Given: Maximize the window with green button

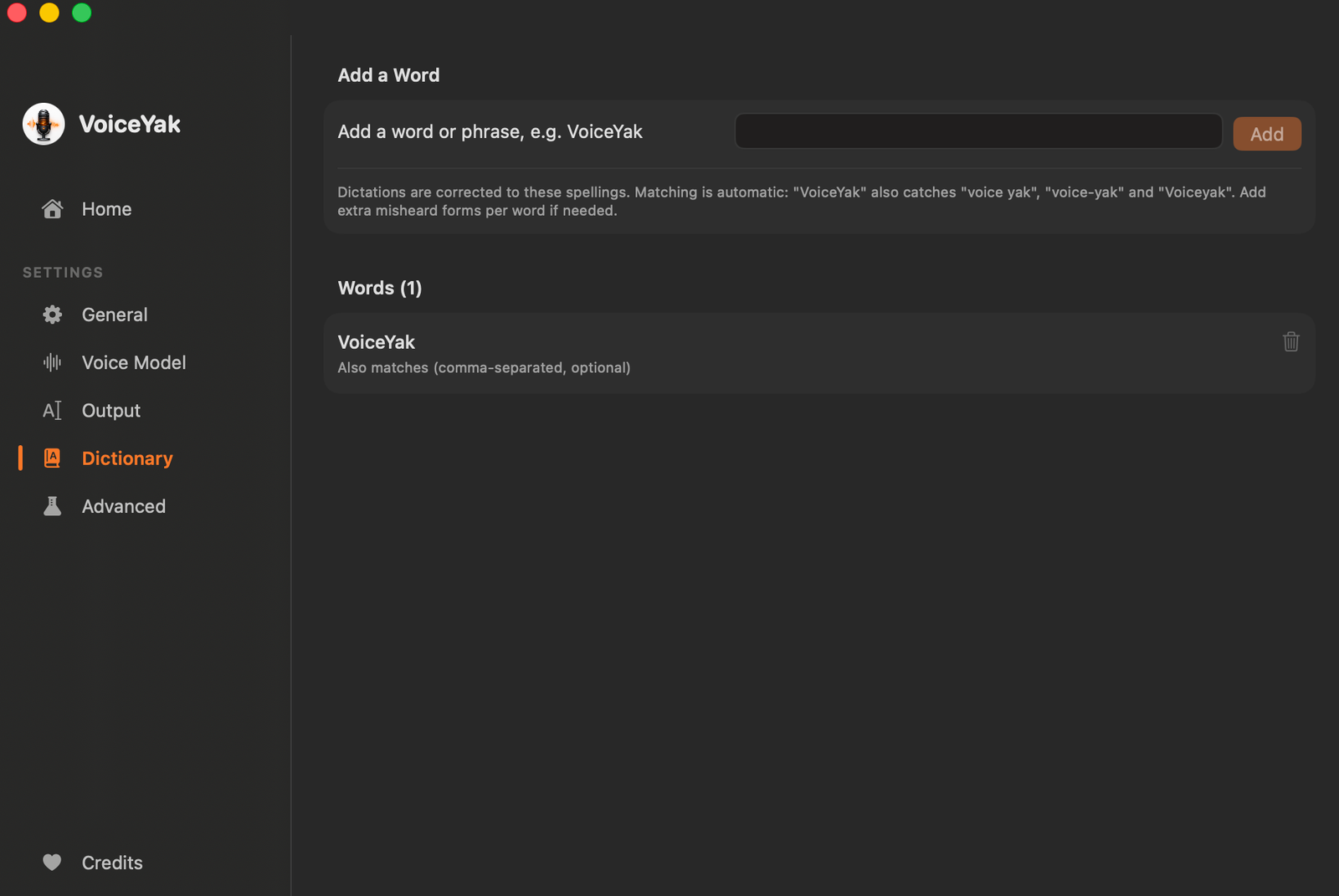Looking at the screenshot, I should point(82,13).
